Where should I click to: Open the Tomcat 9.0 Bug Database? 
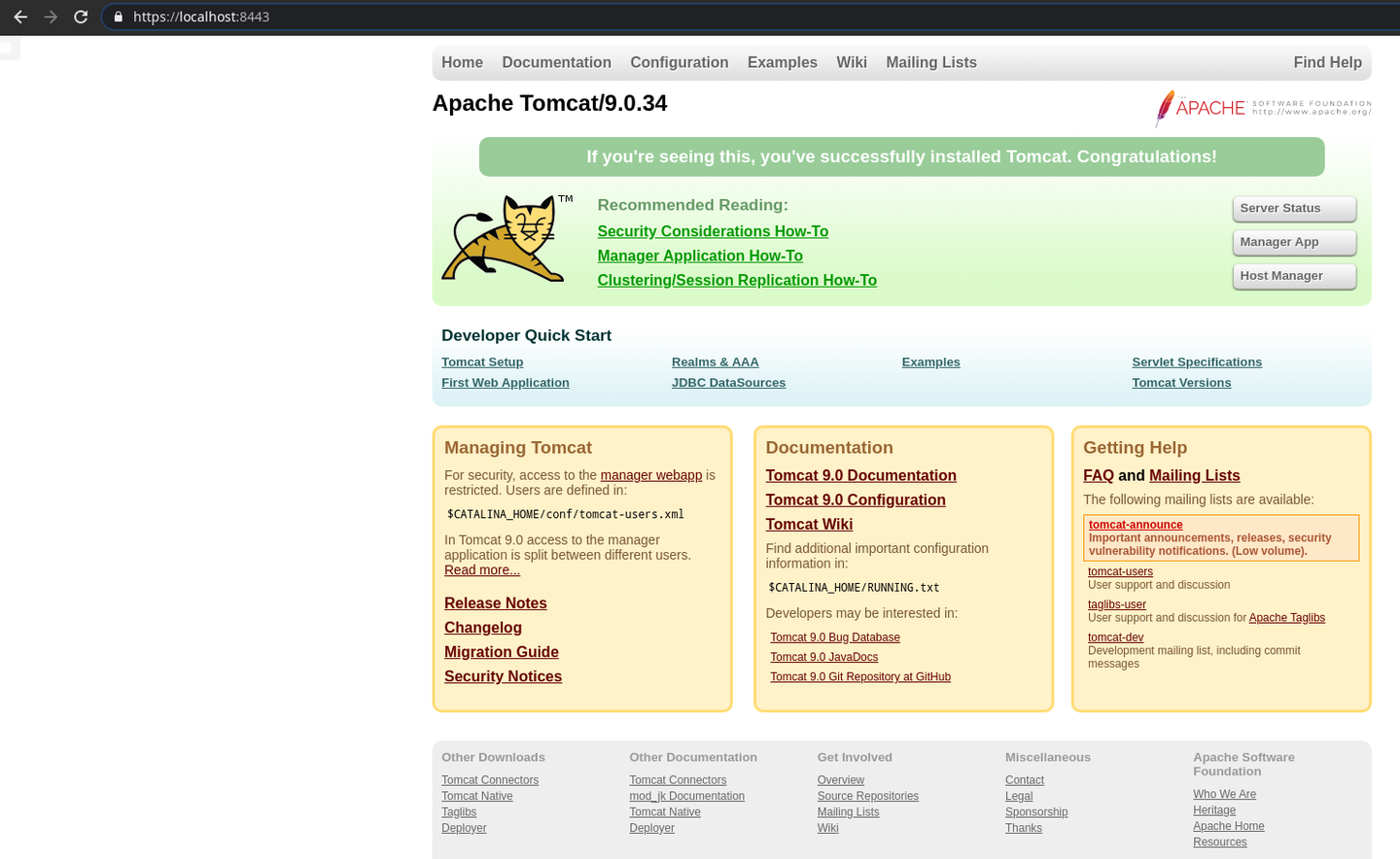(x=834, y=636)
